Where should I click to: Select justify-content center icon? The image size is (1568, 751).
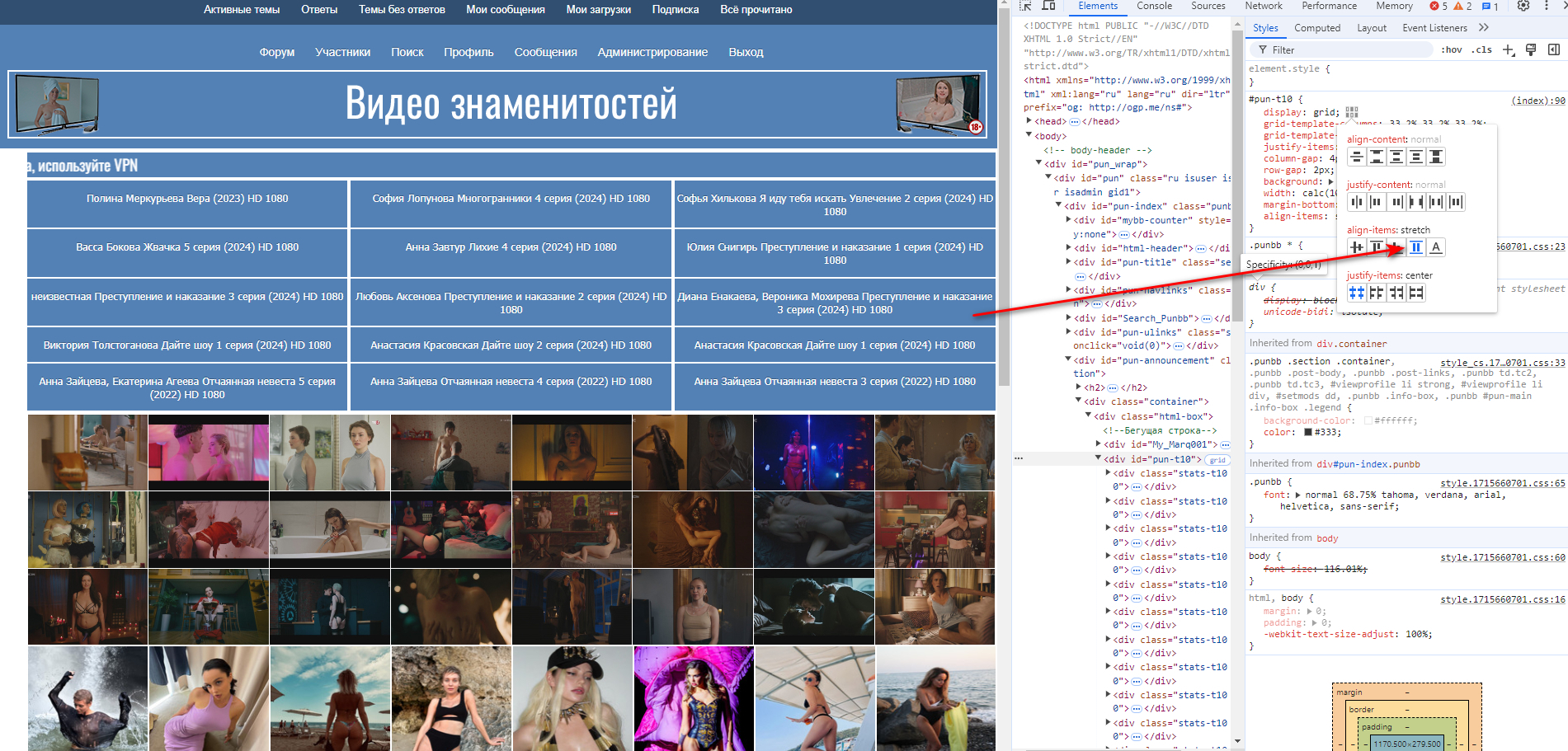point(1357,202)
